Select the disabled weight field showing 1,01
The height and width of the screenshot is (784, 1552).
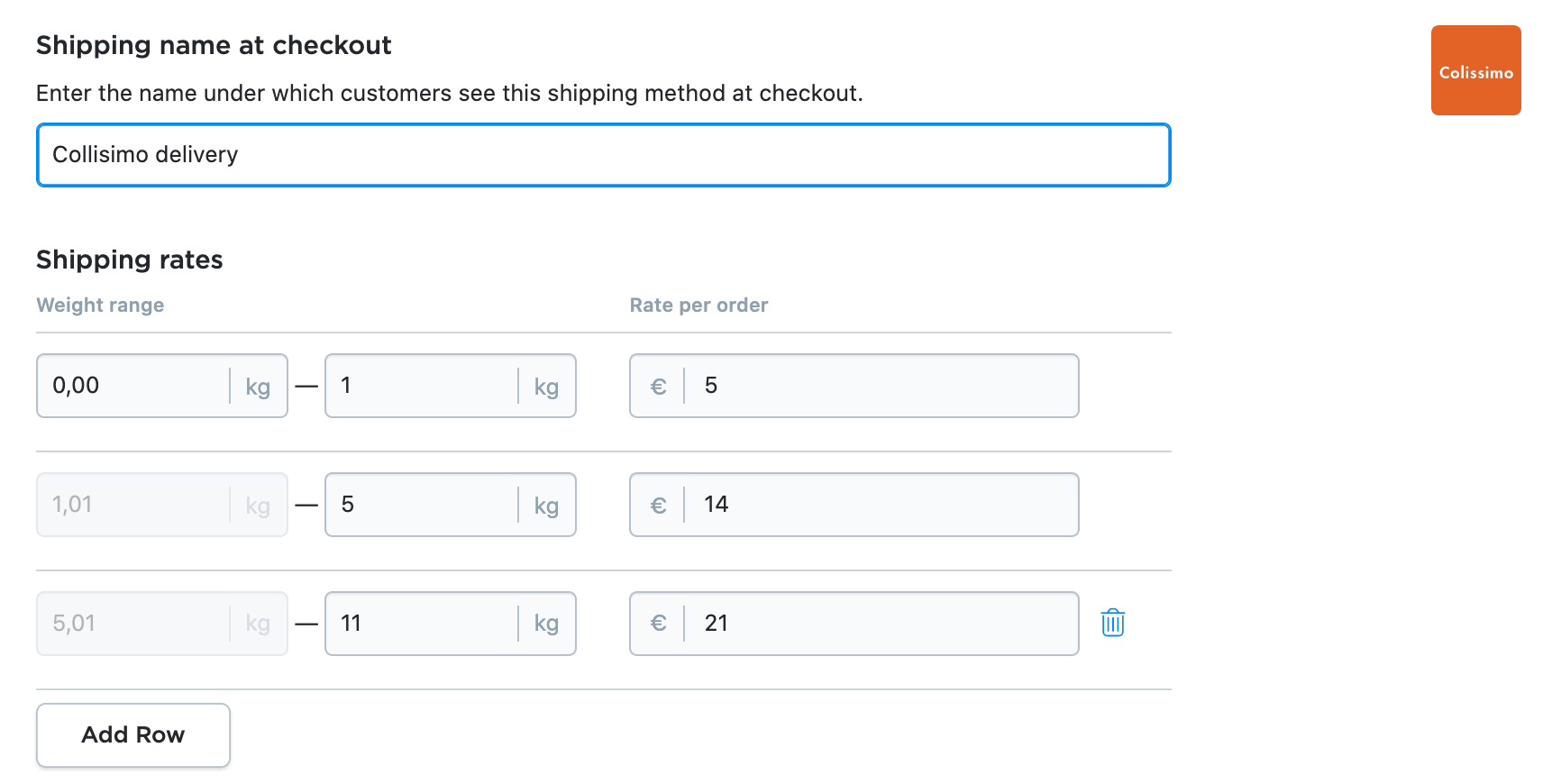135,505
